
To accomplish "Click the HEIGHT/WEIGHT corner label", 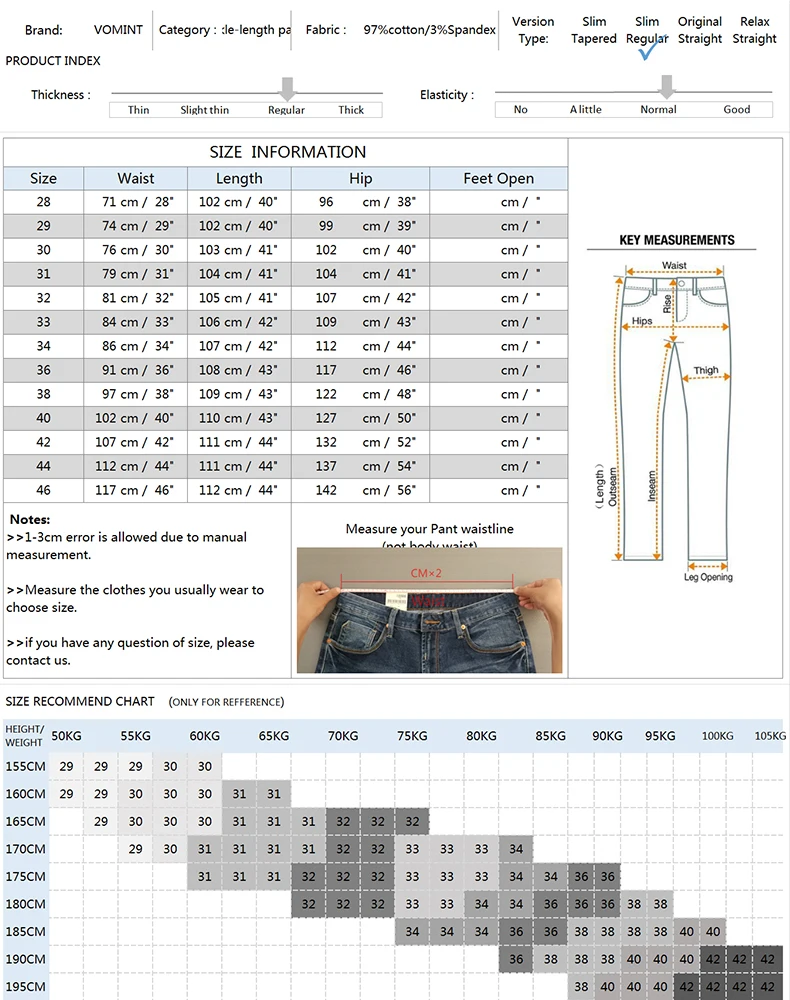I will tap(24, 735).
